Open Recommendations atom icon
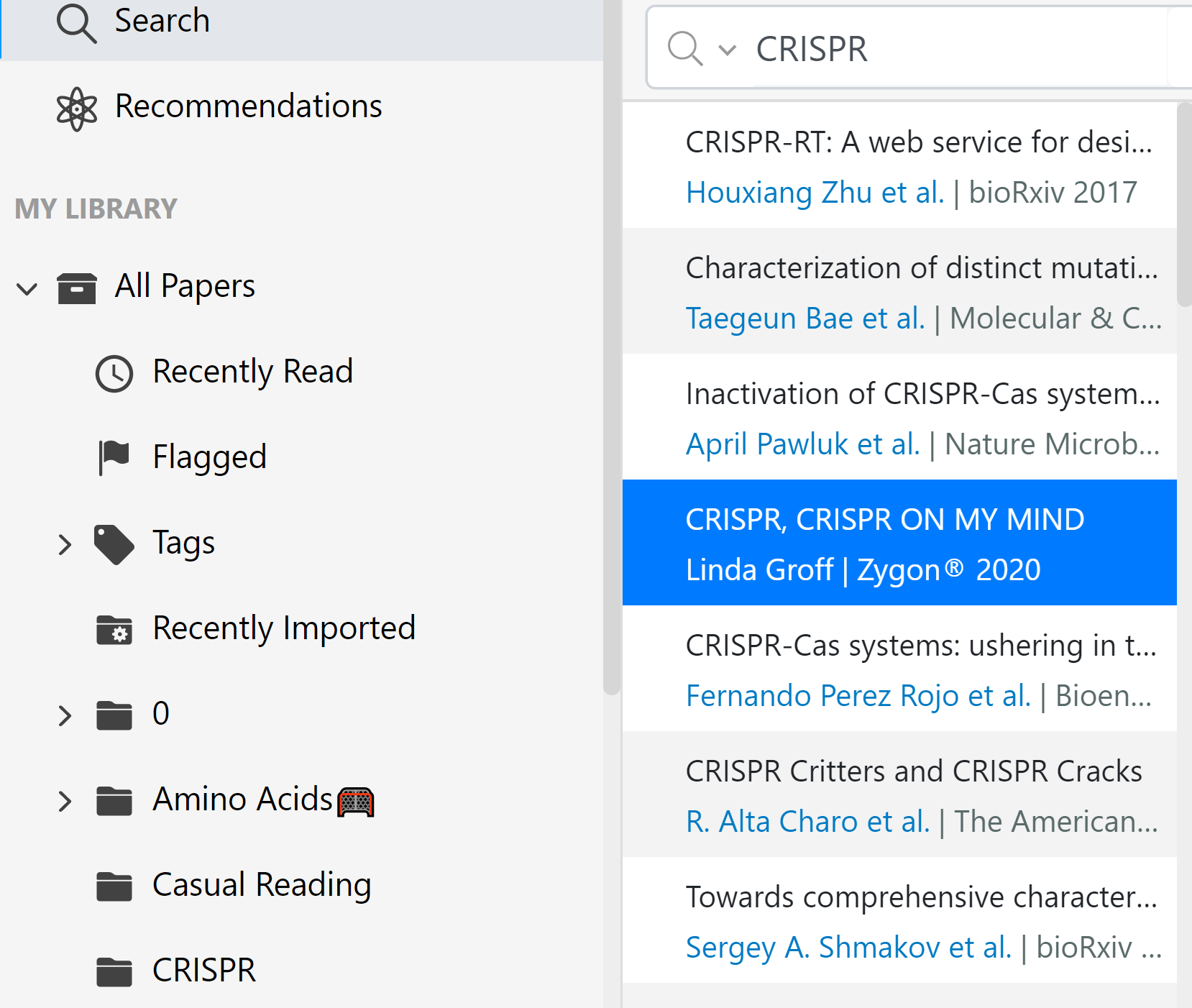Image resolution: width=1192 pixels, height=1008 pixels. 76,109
